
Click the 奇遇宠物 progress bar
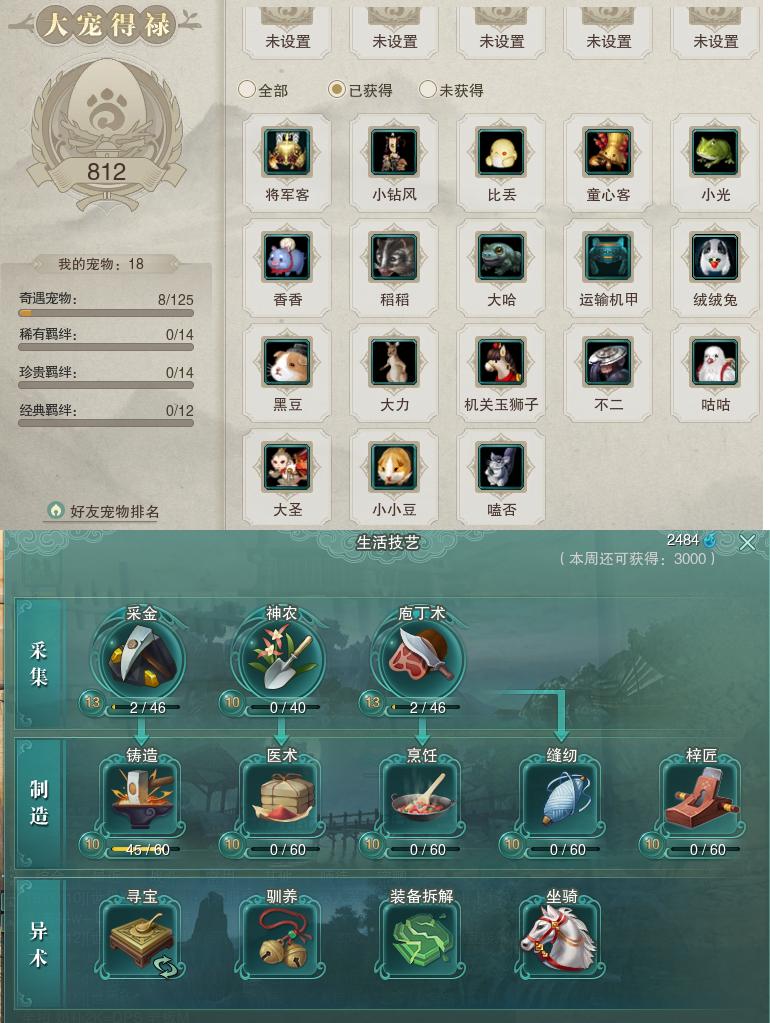[106, 313]
